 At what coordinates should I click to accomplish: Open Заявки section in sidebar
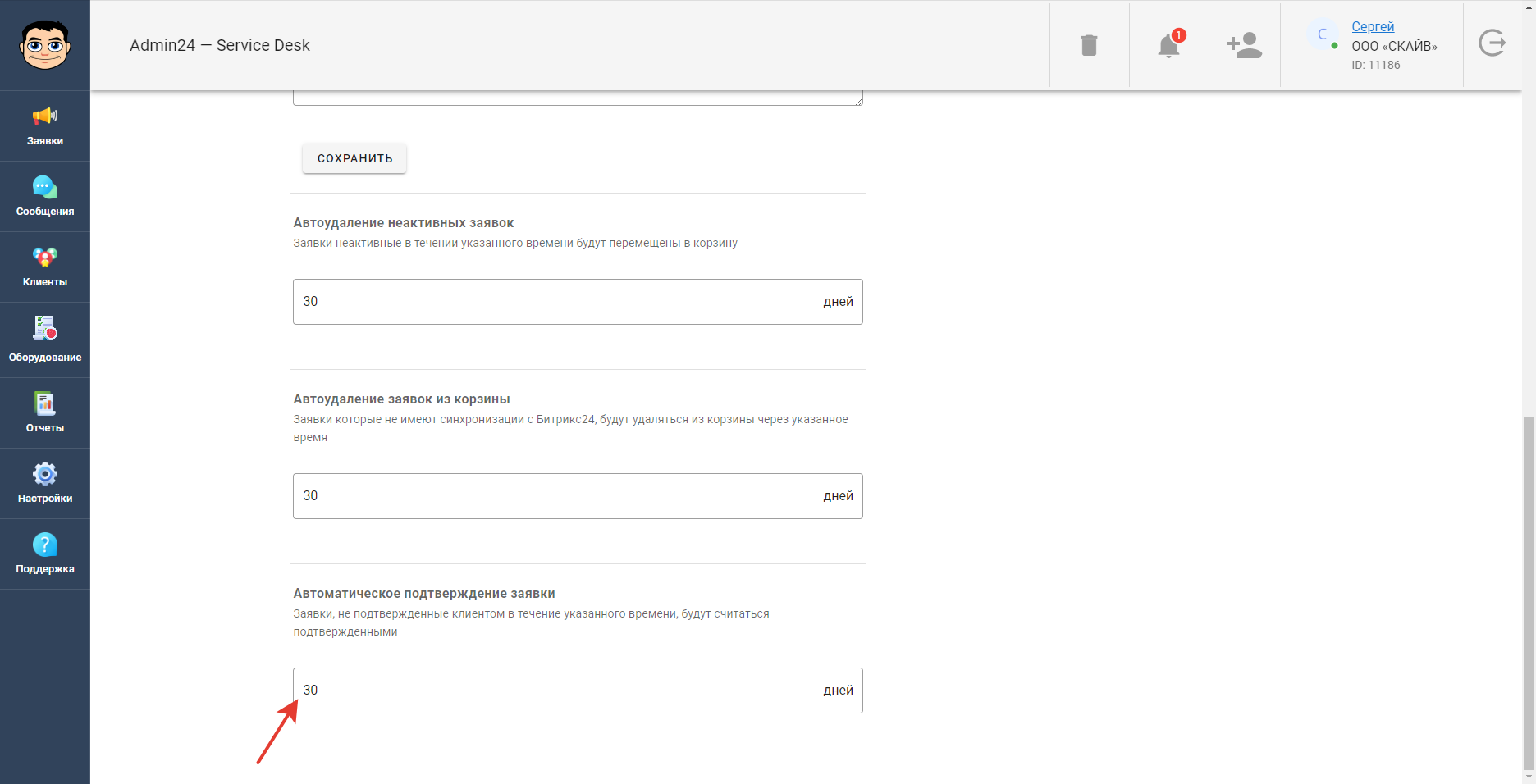(45, 126)
